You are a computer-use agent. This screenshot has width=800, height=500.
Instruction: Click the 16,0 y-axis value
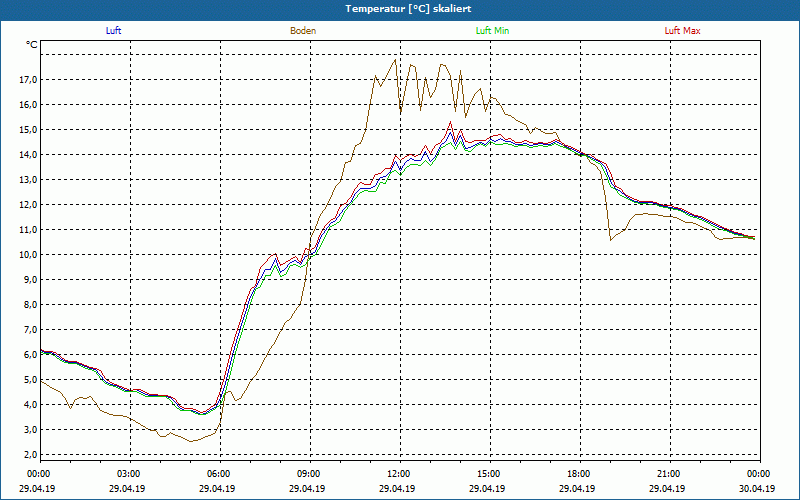tap(29, 105)
